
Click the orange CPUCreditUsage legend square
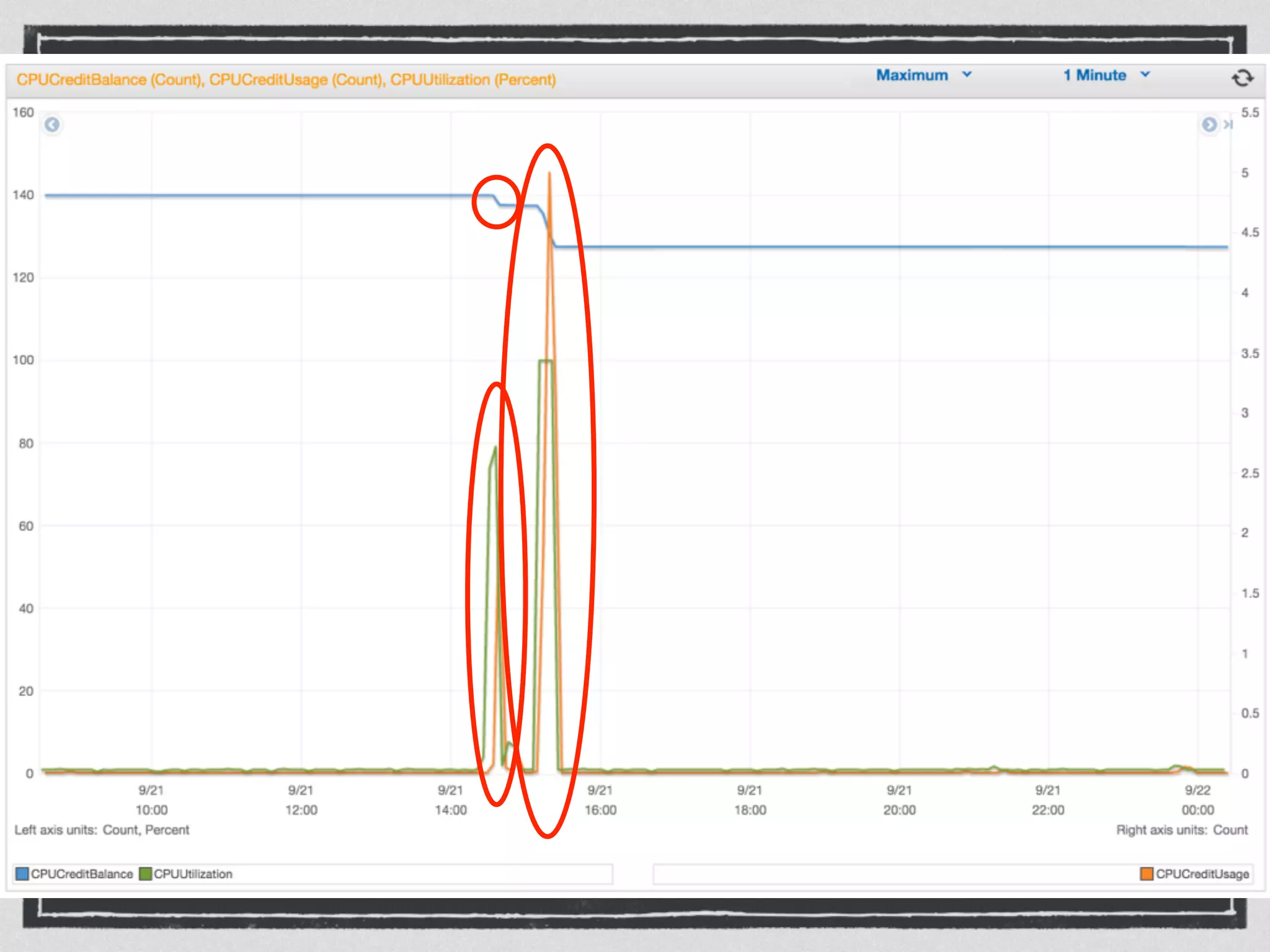coord(1147,874)
